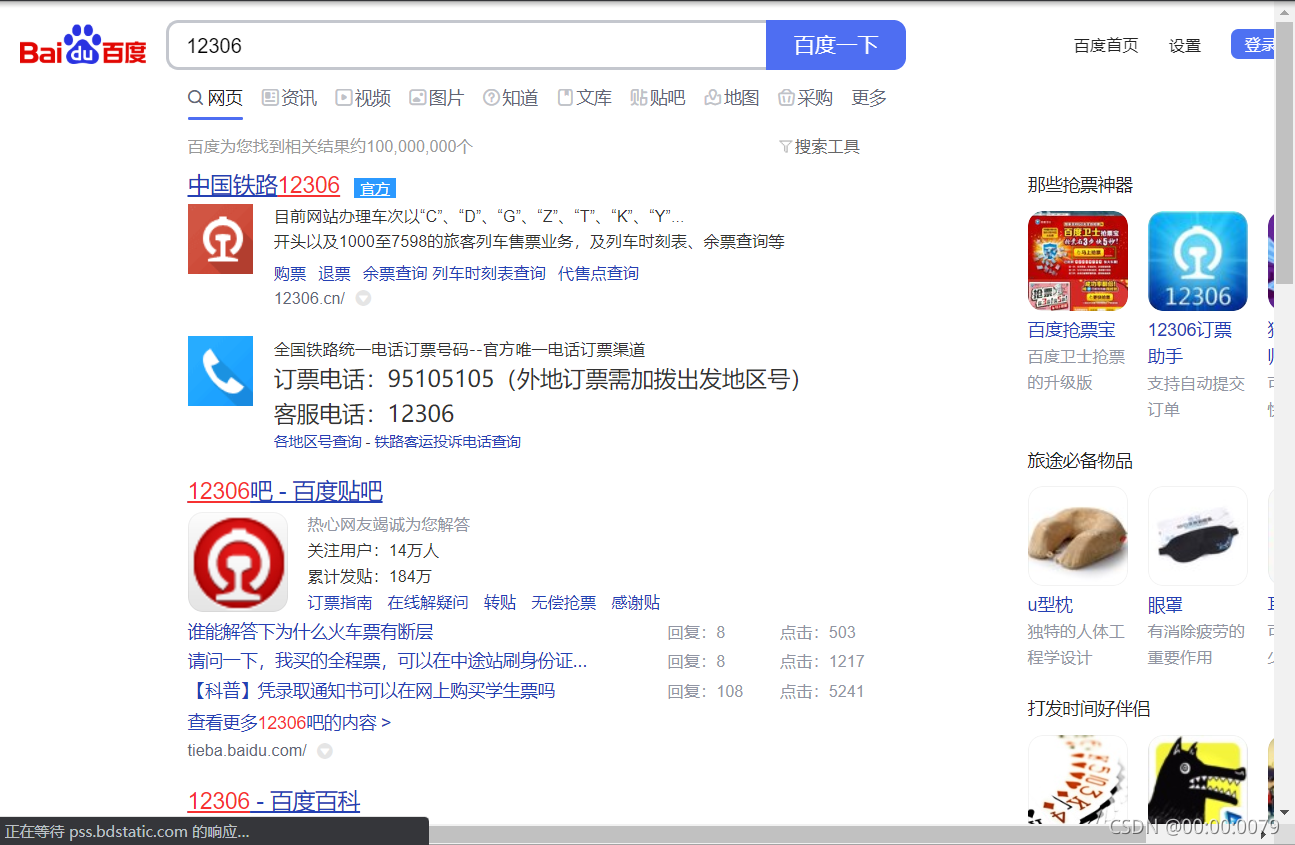Open the 订票指南 link
Viewport: 1295px width, 845px height.
(x=340, y=602)
